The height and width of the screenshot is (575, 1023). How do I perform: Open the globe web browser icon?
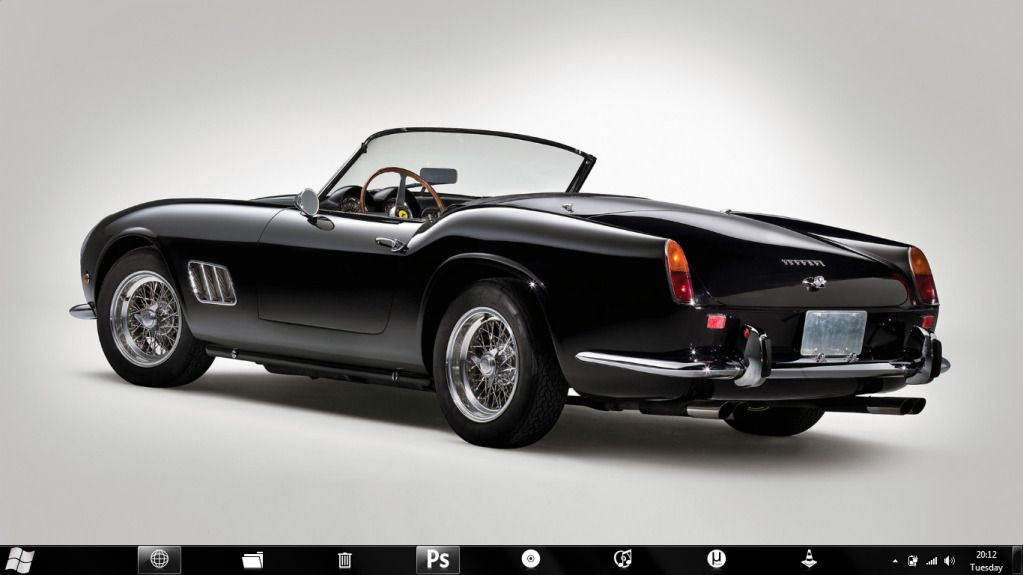tap(159, 559)
